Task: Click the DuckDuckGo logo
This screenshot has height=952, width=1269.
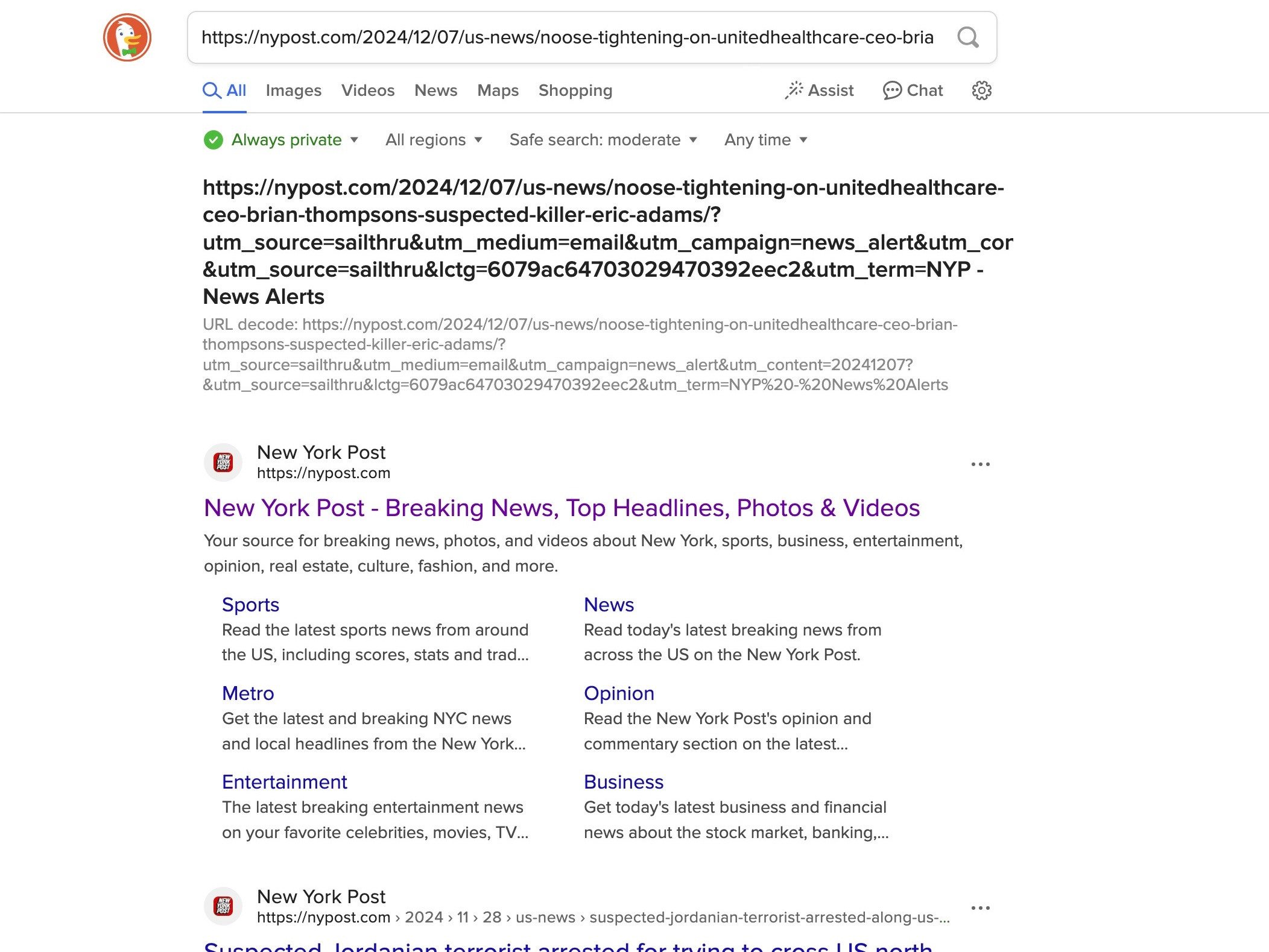Action: tap(127, 37)
